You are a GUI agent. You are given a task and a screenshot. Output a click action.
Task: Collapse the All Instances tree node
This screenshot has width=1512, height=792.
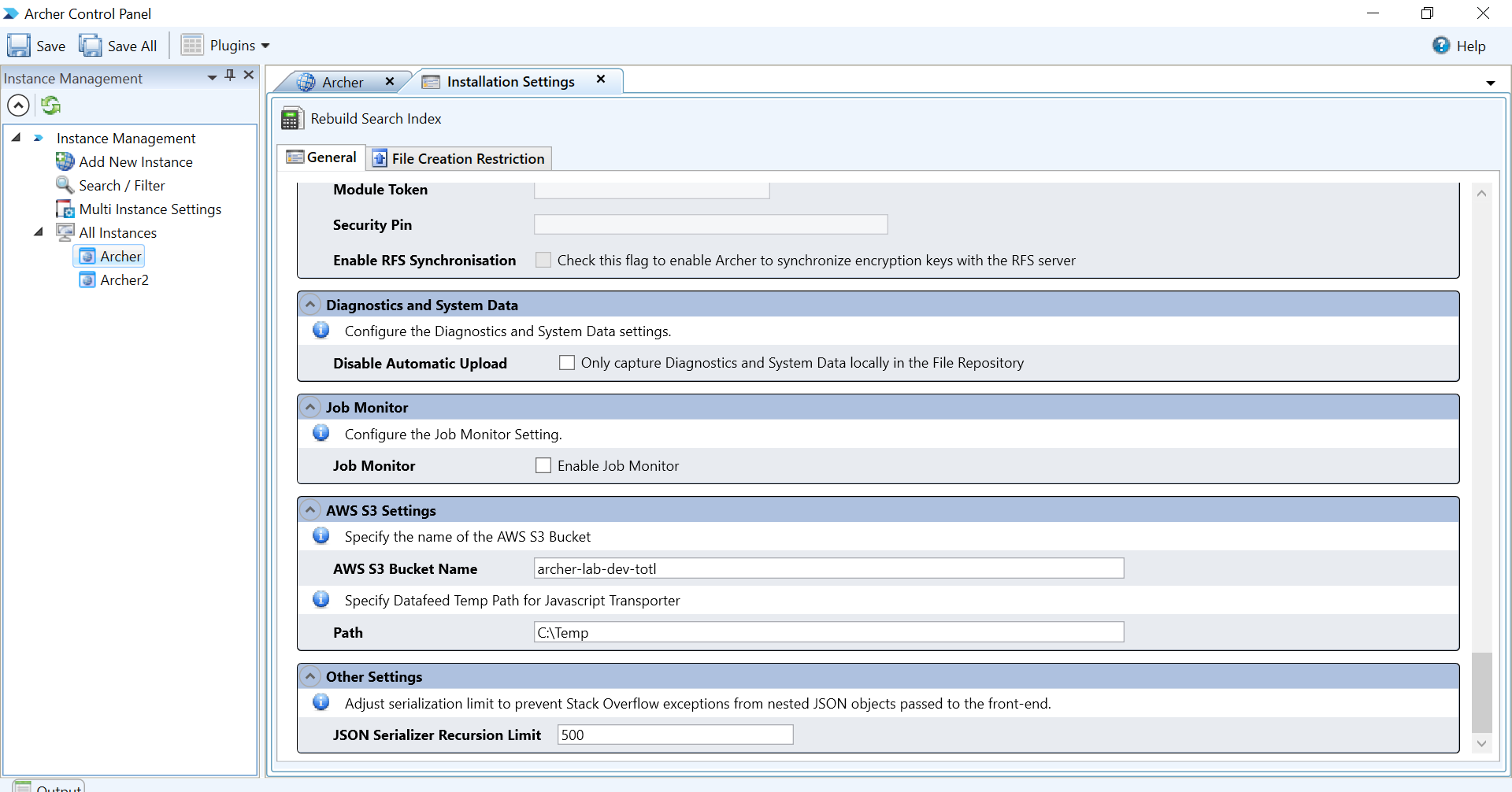(x=38, y=232)
